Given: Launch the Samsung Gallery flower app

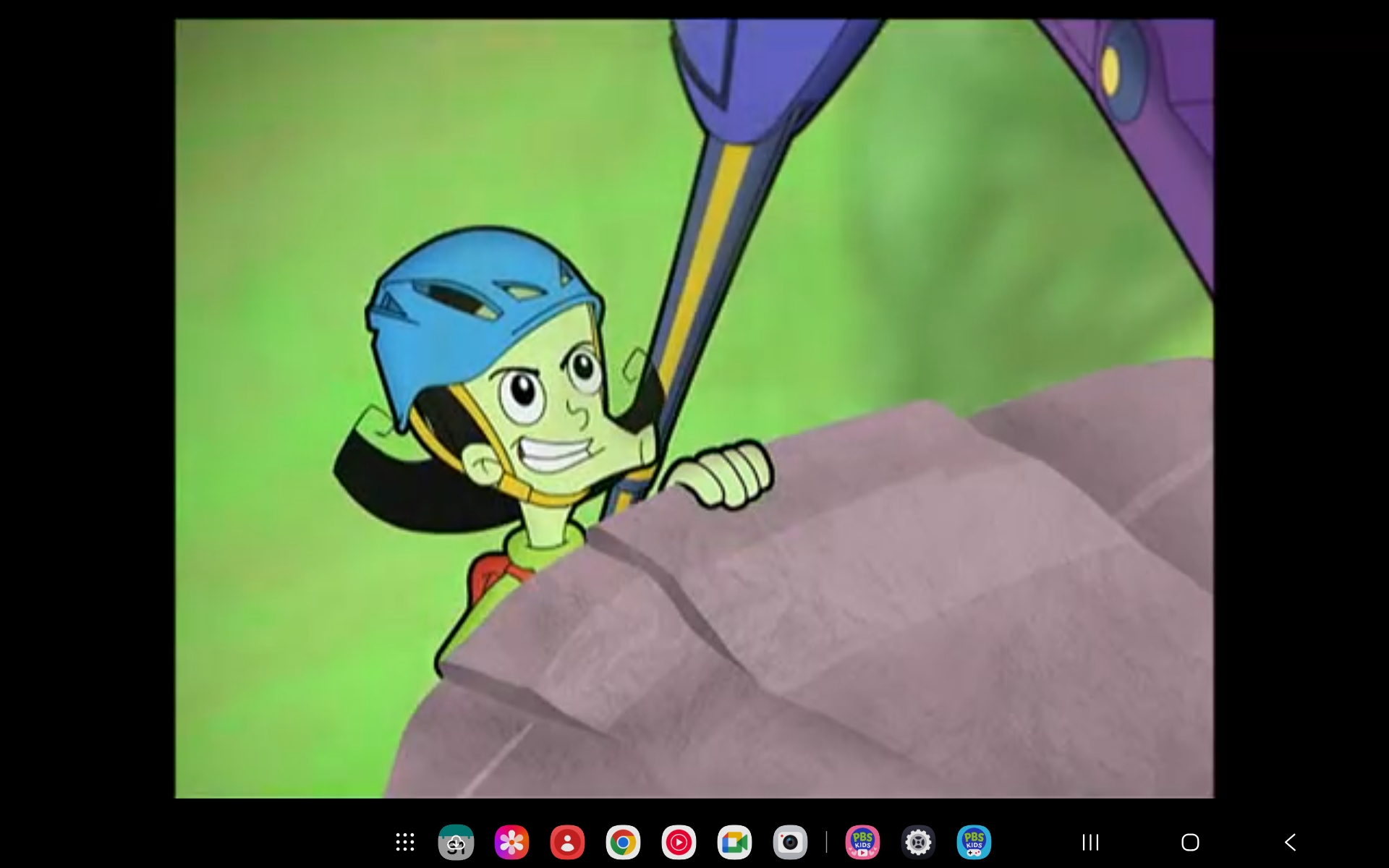Looking at the screenshot, I should point(511,842).
